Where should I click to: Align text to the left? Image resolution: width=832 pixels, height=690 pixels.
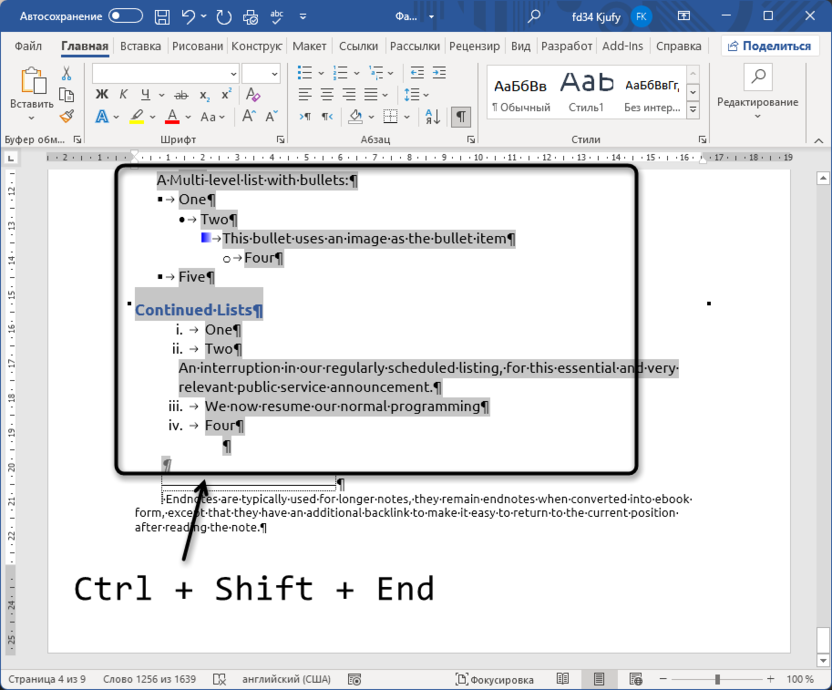[x=305, y=95]
